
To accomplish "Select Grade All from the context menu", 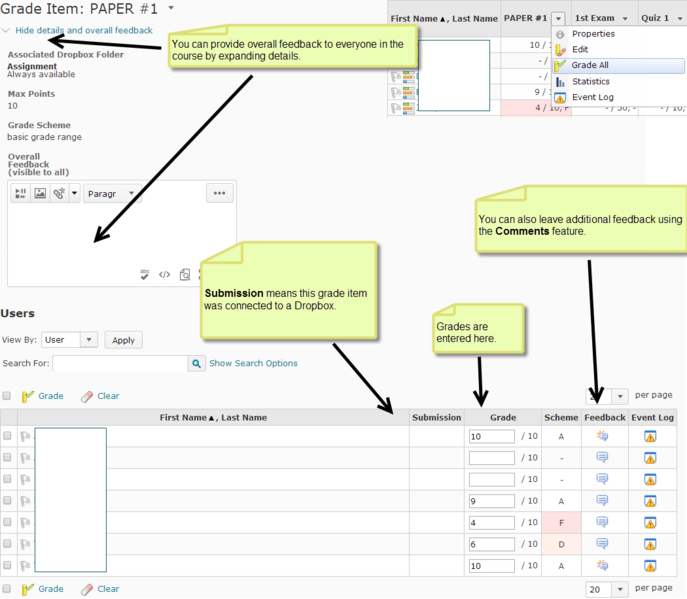I will 590,66.
